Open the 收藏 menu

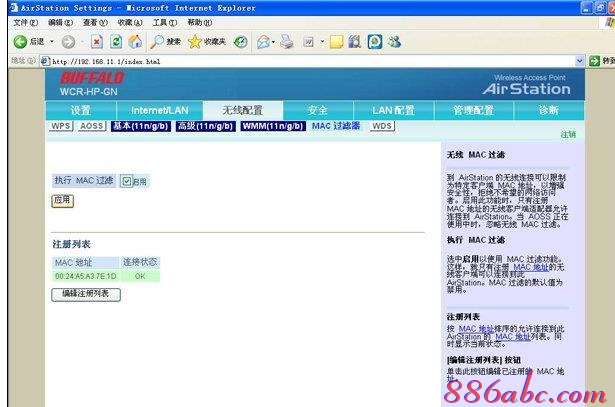coord(130,23)
